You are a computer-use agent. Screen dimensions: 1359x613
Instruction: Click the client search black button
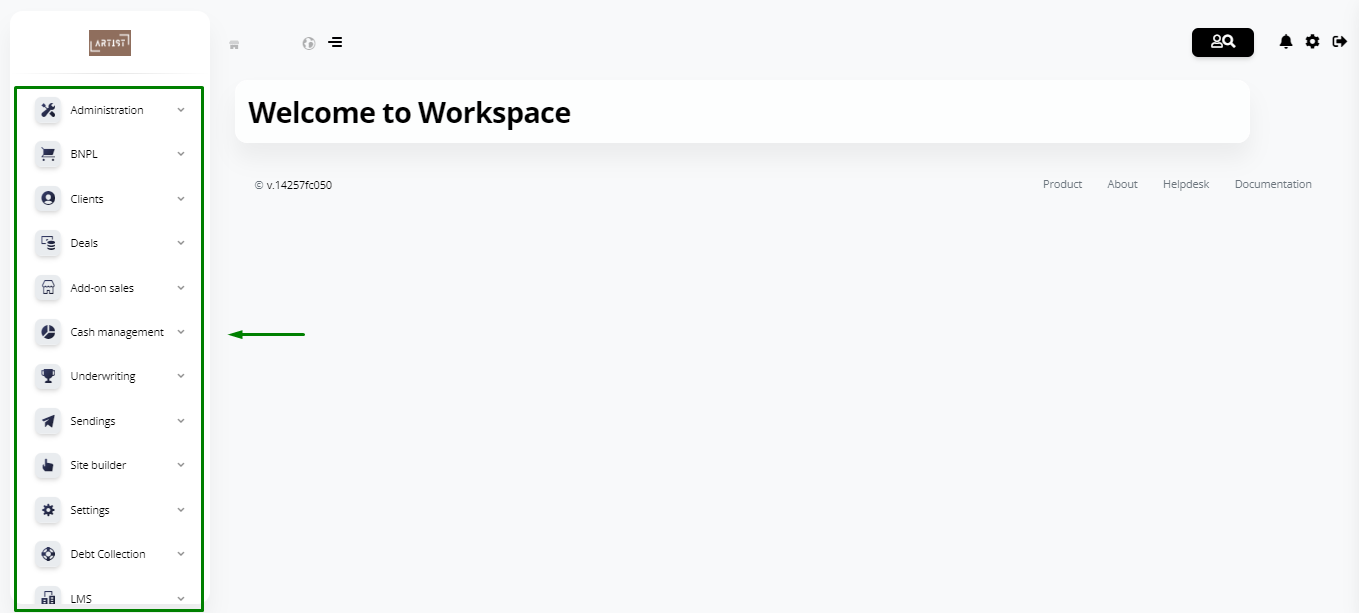(x=1223, y=42)
